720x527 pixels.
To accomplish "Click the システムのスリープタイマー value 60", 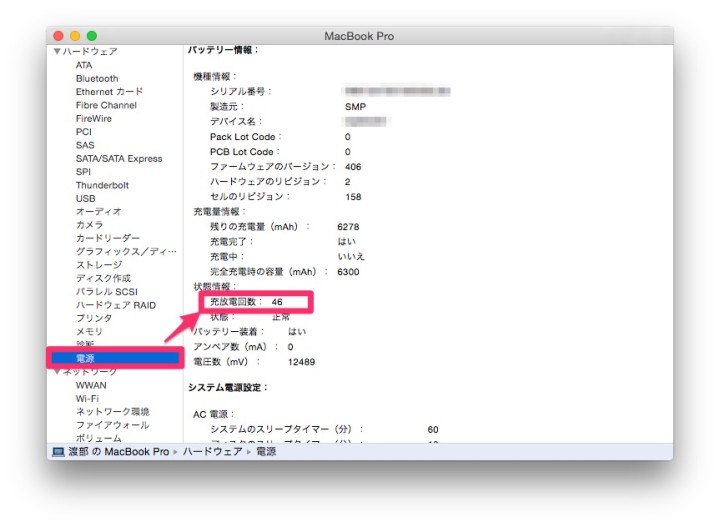I will (433, 430).
